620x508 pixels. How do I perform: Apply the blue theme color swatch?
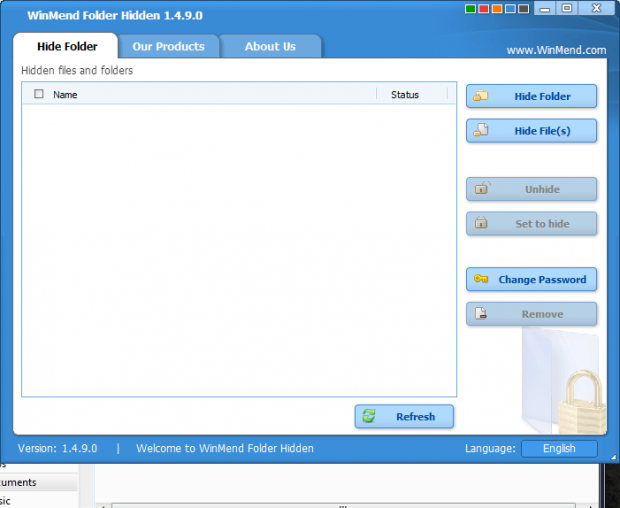510,9
